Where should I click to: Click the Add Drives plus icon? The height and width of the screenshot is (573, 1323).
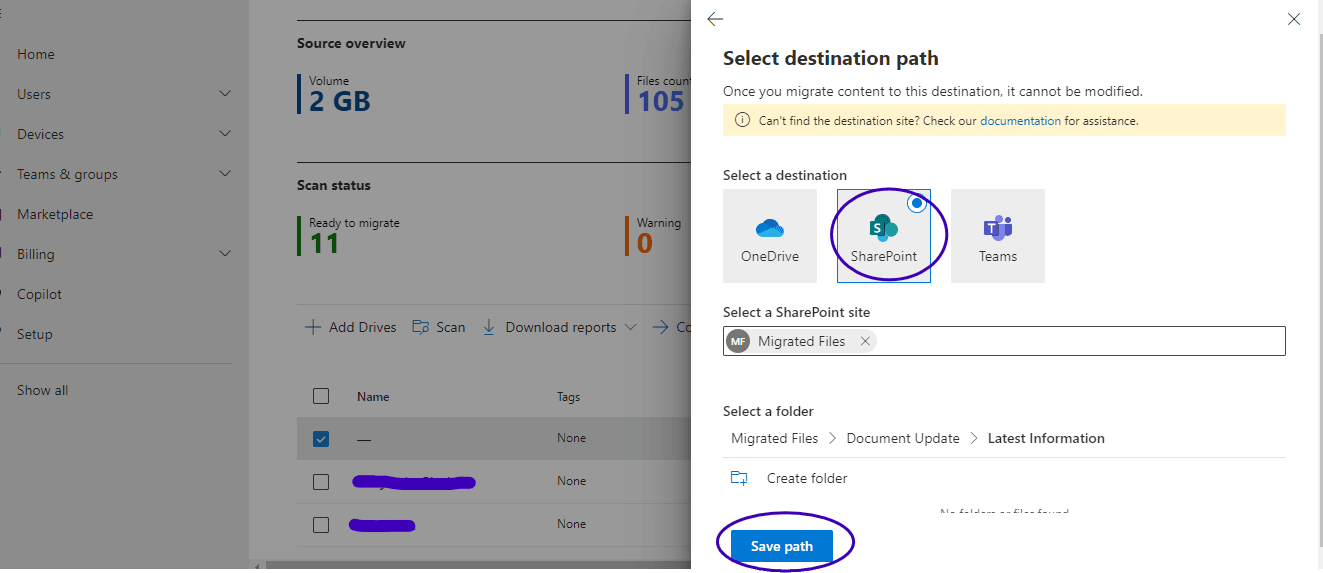click(313, 327)
